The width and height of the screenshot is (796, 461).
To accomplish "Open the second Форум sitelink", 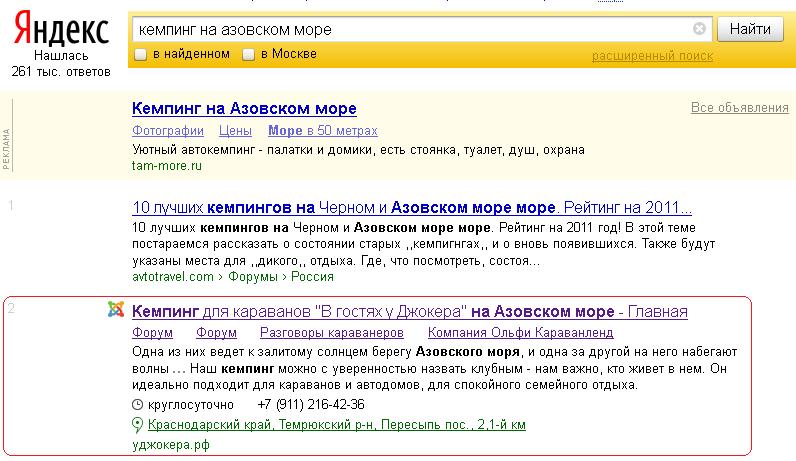I will [216, 333].
